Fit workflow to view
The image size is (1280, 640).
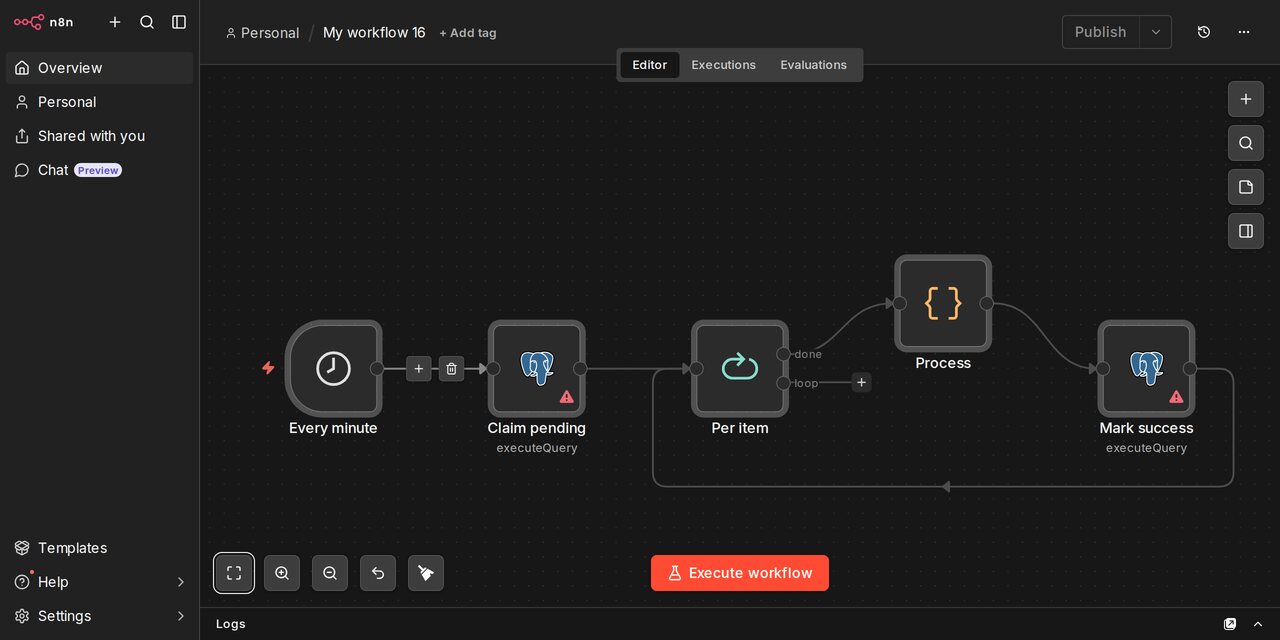click(234, 573)
